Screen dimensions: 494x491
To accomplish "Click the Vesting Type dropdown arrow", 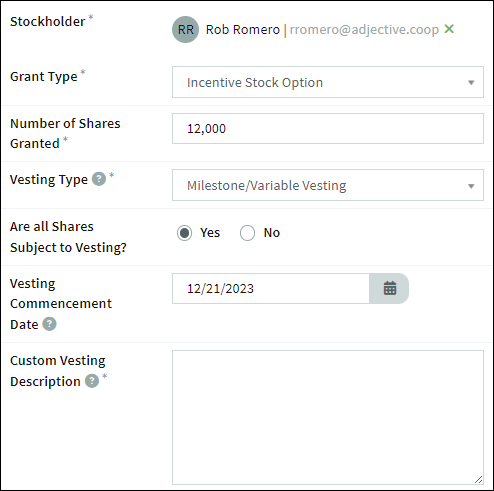I will (471, 186).
